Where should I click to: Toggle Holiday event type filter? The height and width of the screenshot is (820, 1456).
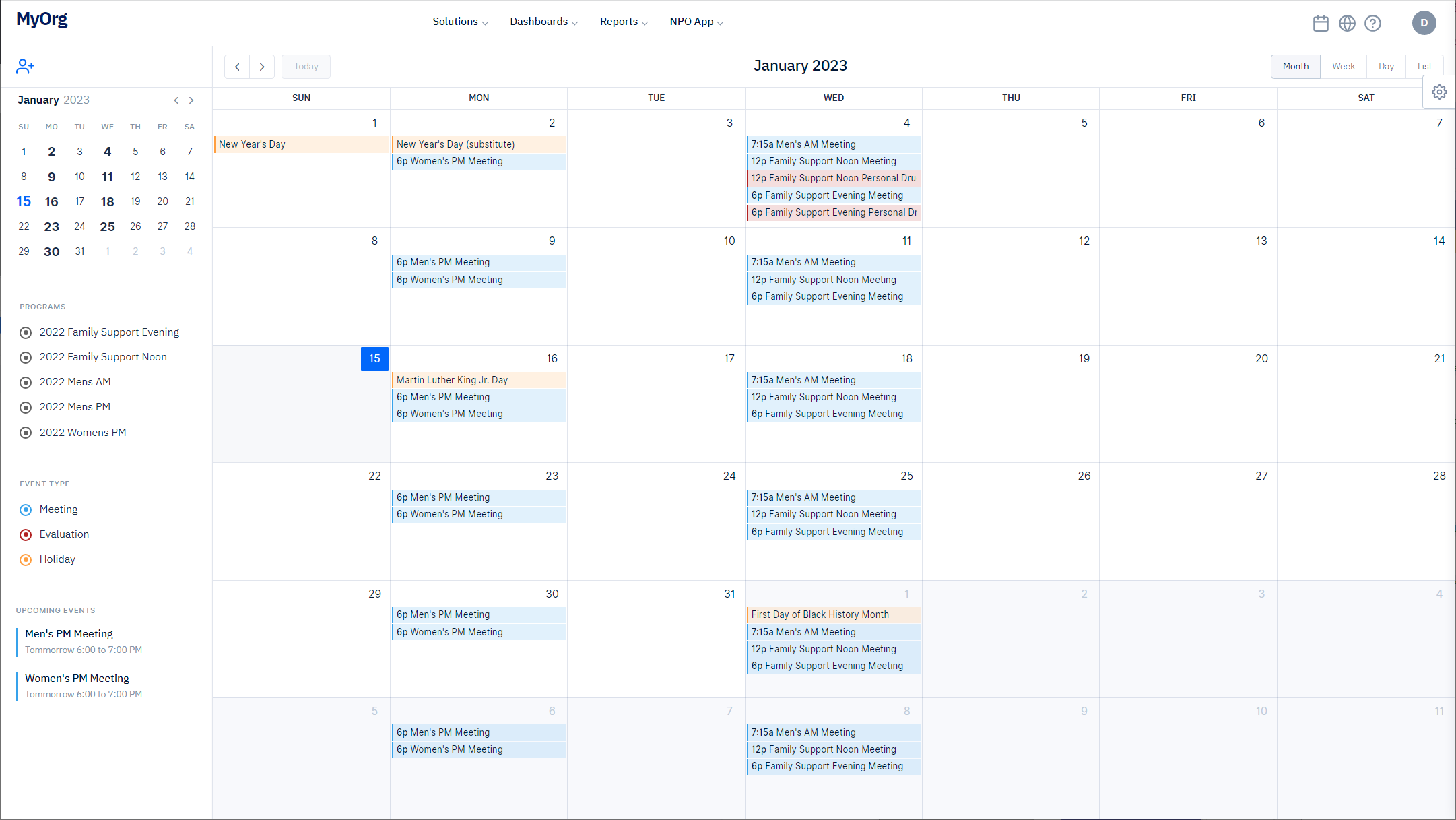point(26,560)
